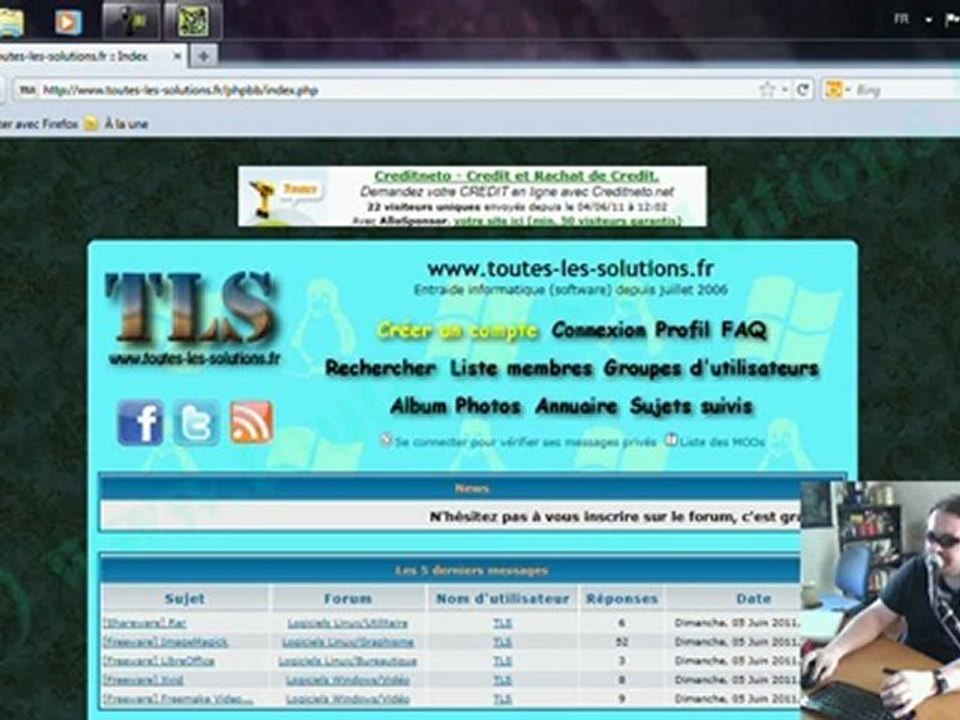
Task: Open the action center flag tray icon
Action: click(x=952, y=20)
